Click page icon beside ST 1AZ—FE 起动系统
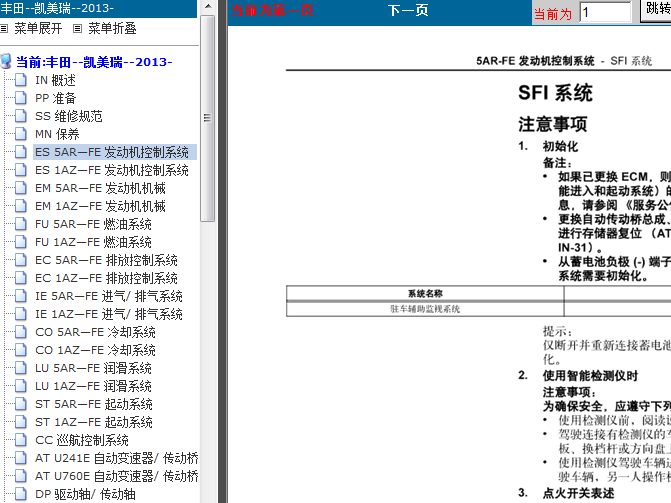 [x=21, y=422]
